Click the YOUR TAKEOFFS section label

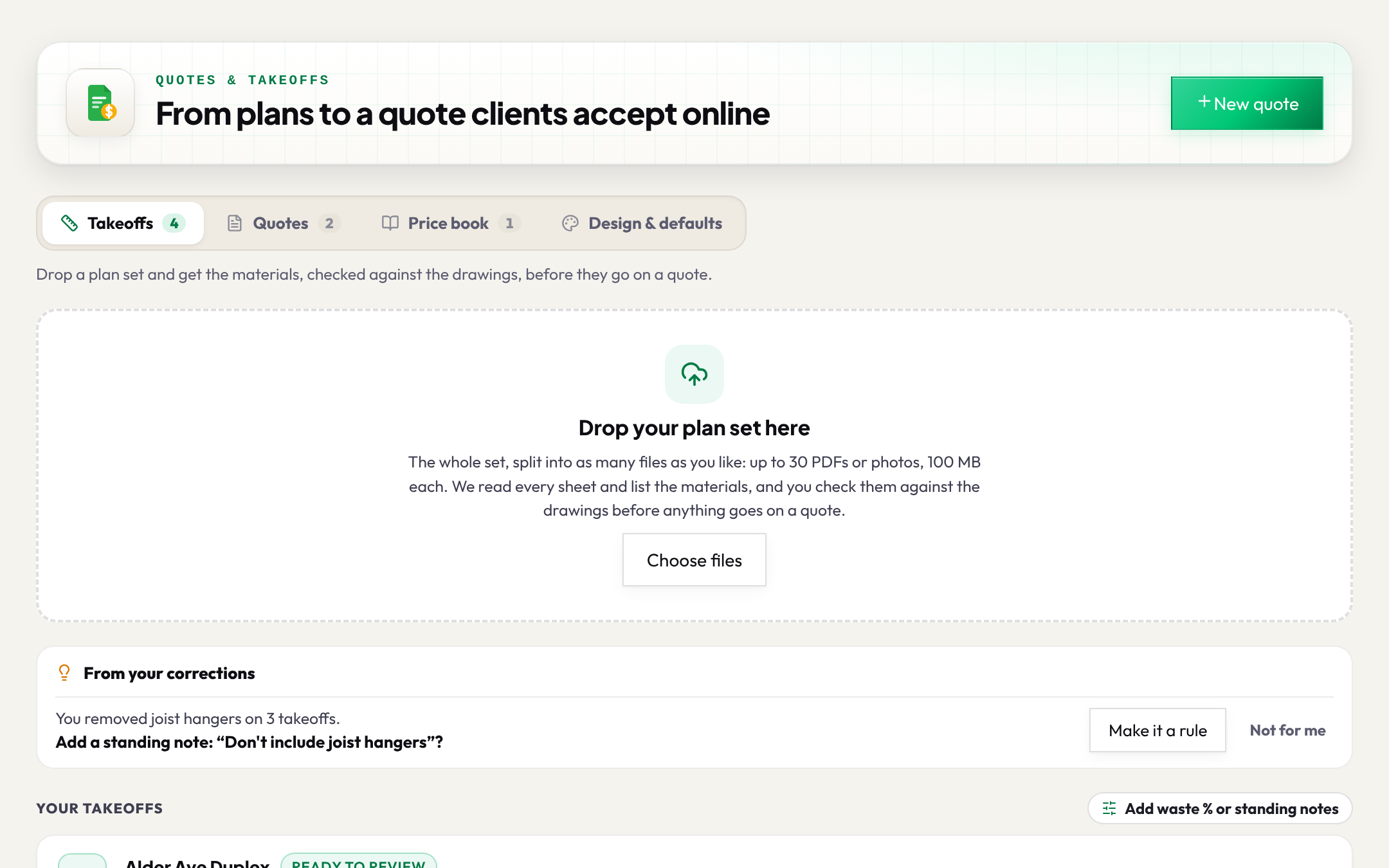pos(99,808)
